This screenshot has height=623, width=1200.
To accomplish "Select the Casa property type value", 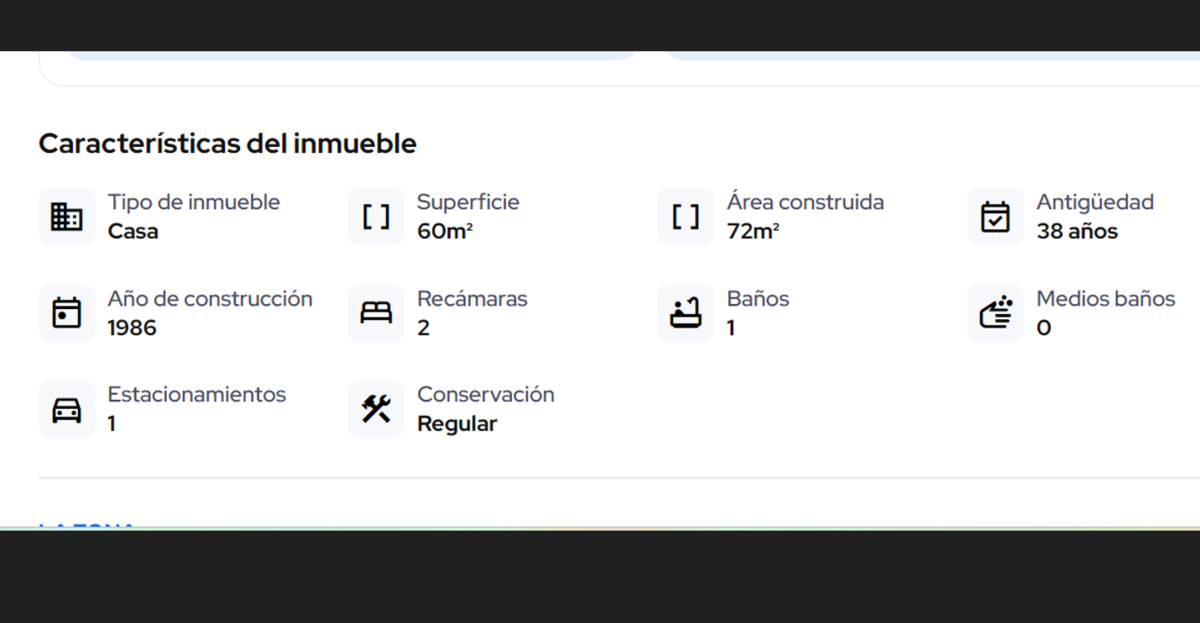I will point(133,232).
